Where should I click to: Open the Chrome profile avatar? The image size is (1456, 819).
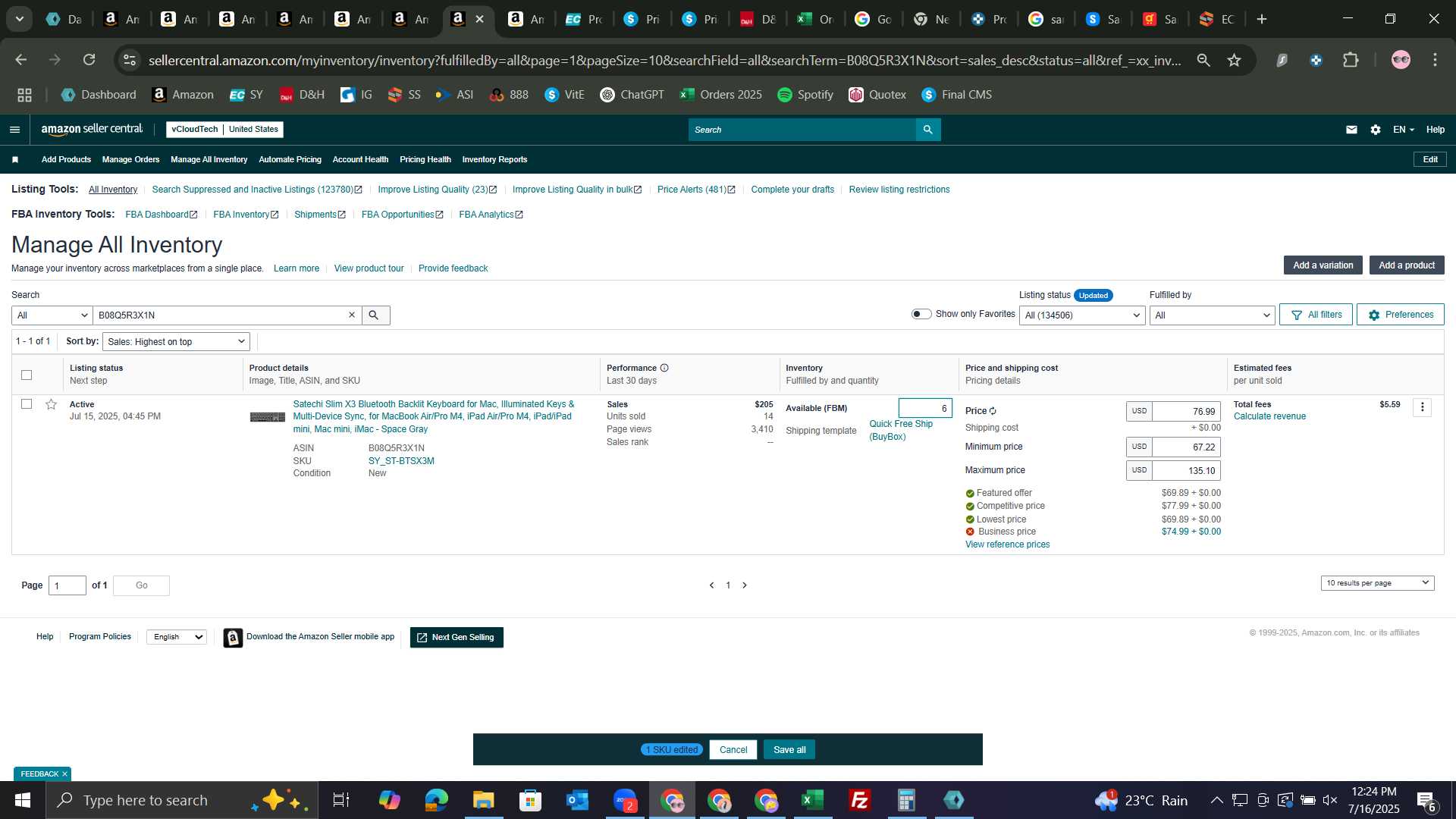1401,60
